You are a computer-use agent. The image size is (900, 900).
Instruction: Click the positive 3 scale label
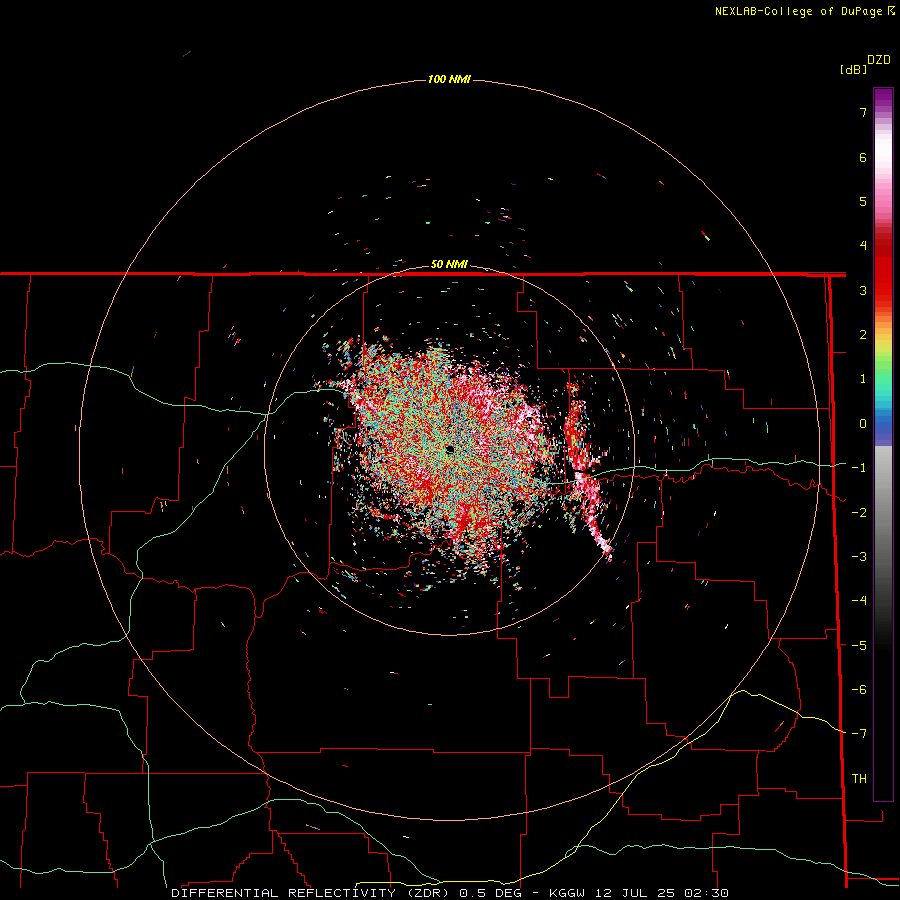[863, 290]
